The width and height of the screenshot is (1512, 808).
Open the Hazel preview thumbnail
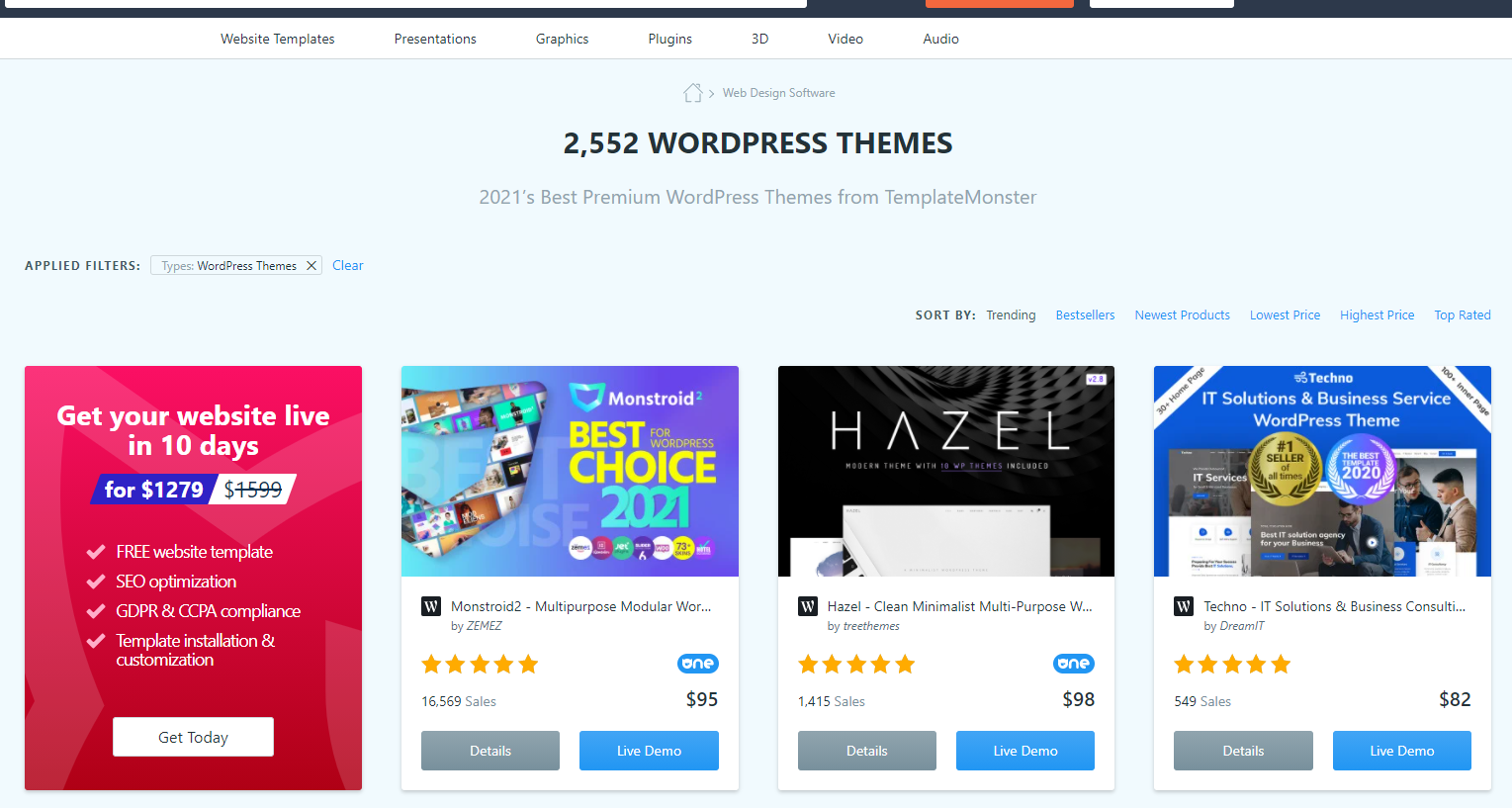[946, 471]
